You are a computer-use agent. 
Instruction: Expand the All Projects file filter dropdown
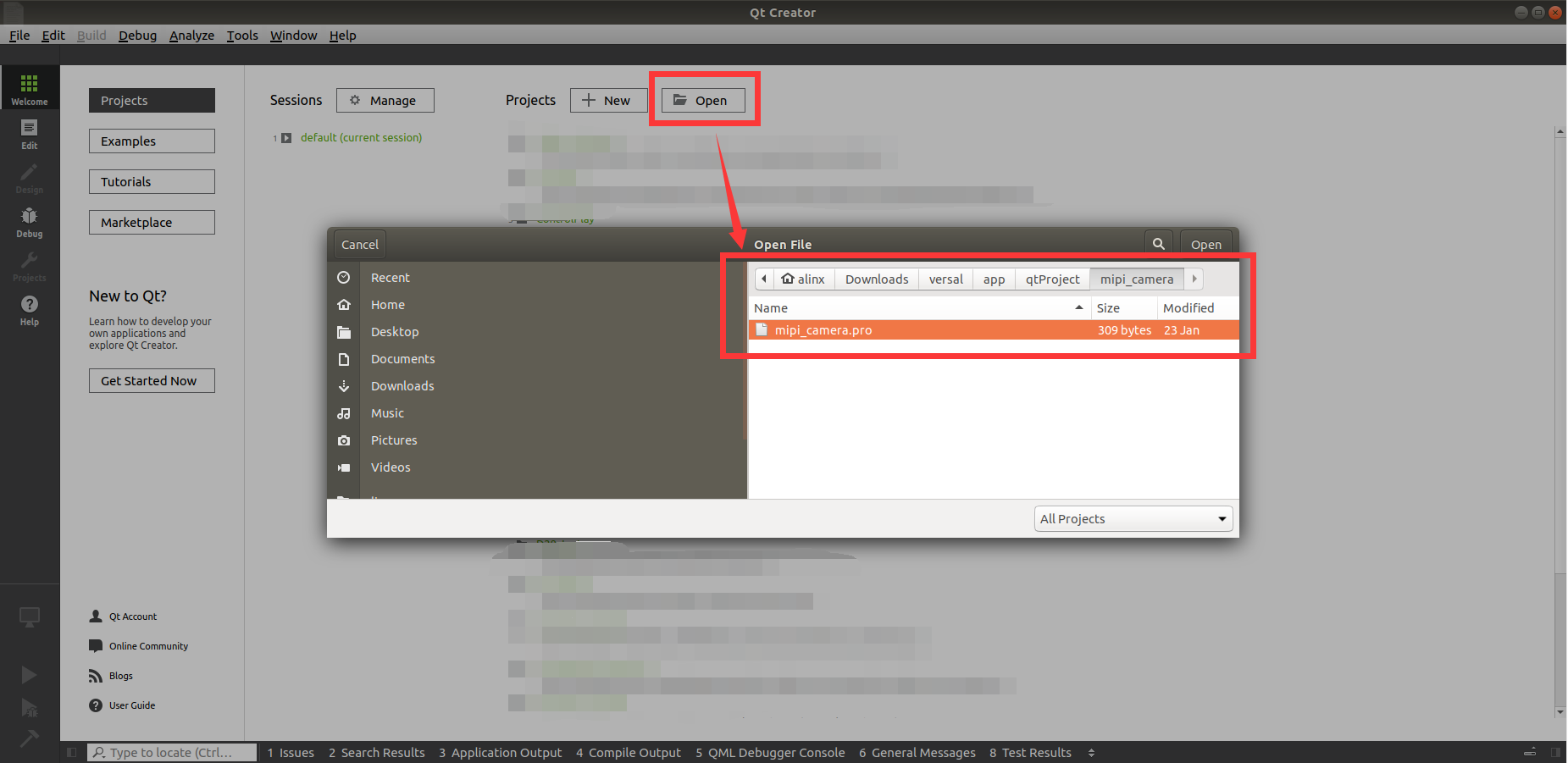[1133, 519]
